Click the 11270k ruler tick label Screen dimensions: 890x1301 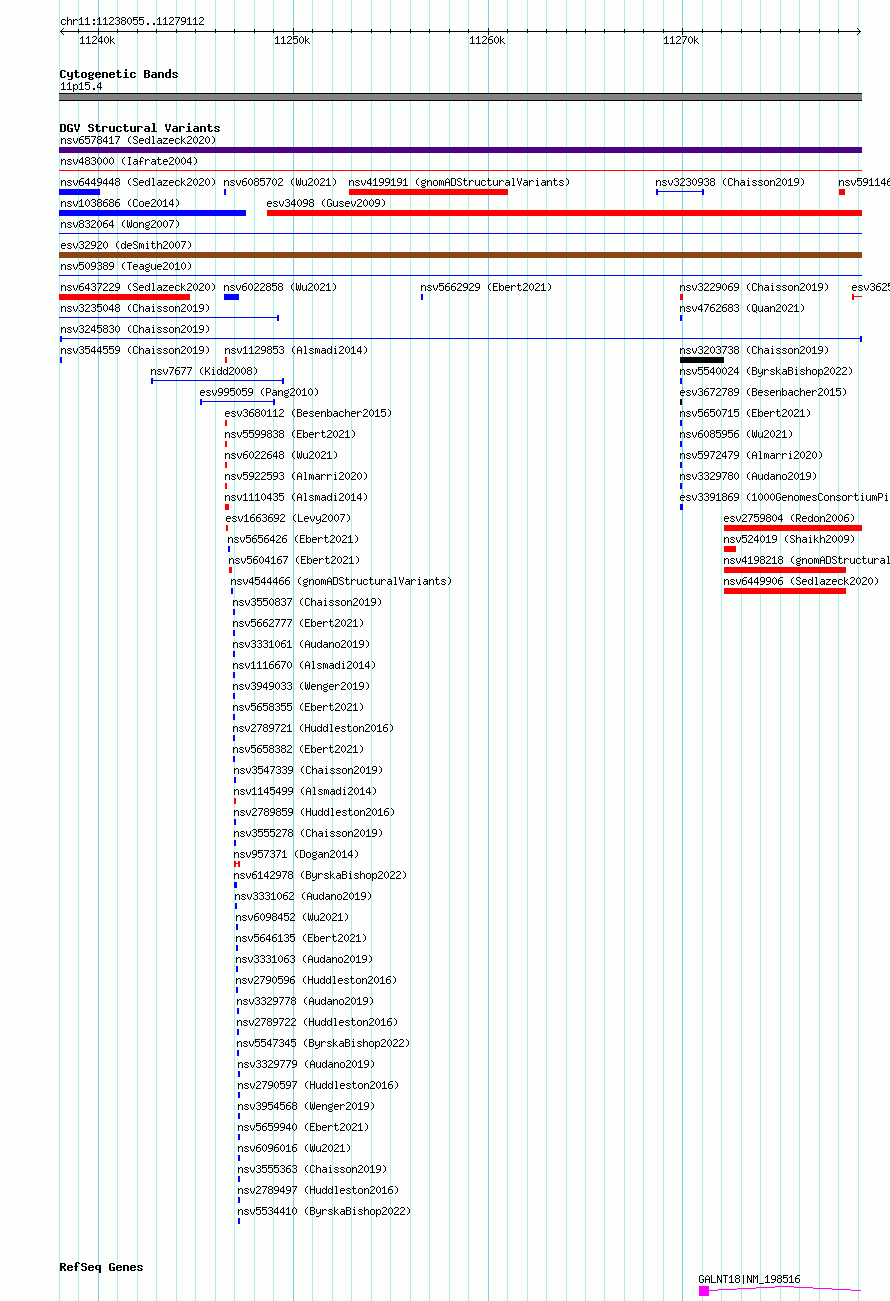pos(681,40)
